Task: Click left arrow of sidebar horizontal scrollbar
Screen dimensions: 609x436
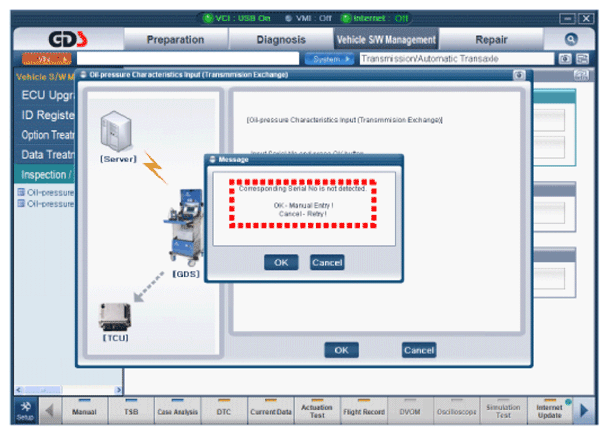Action: click(19, 389)
